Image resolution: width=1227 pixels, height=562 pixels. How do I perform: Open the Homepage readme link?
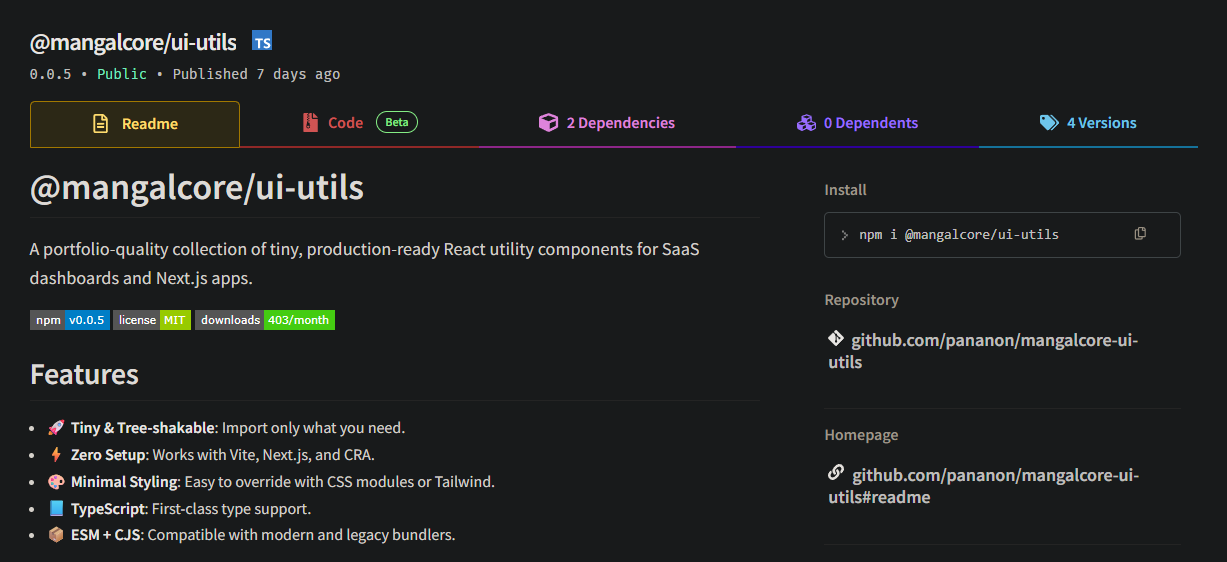pyautogui.click(x=983, y=485)
